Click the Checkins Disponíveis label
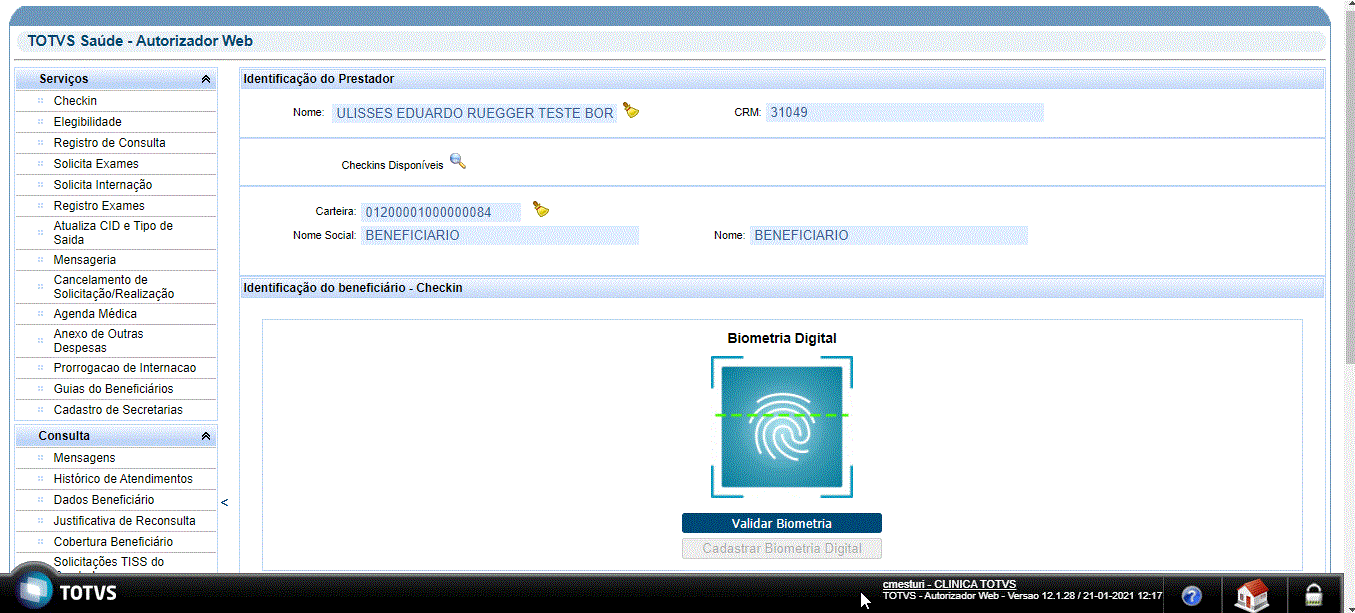 393,165
